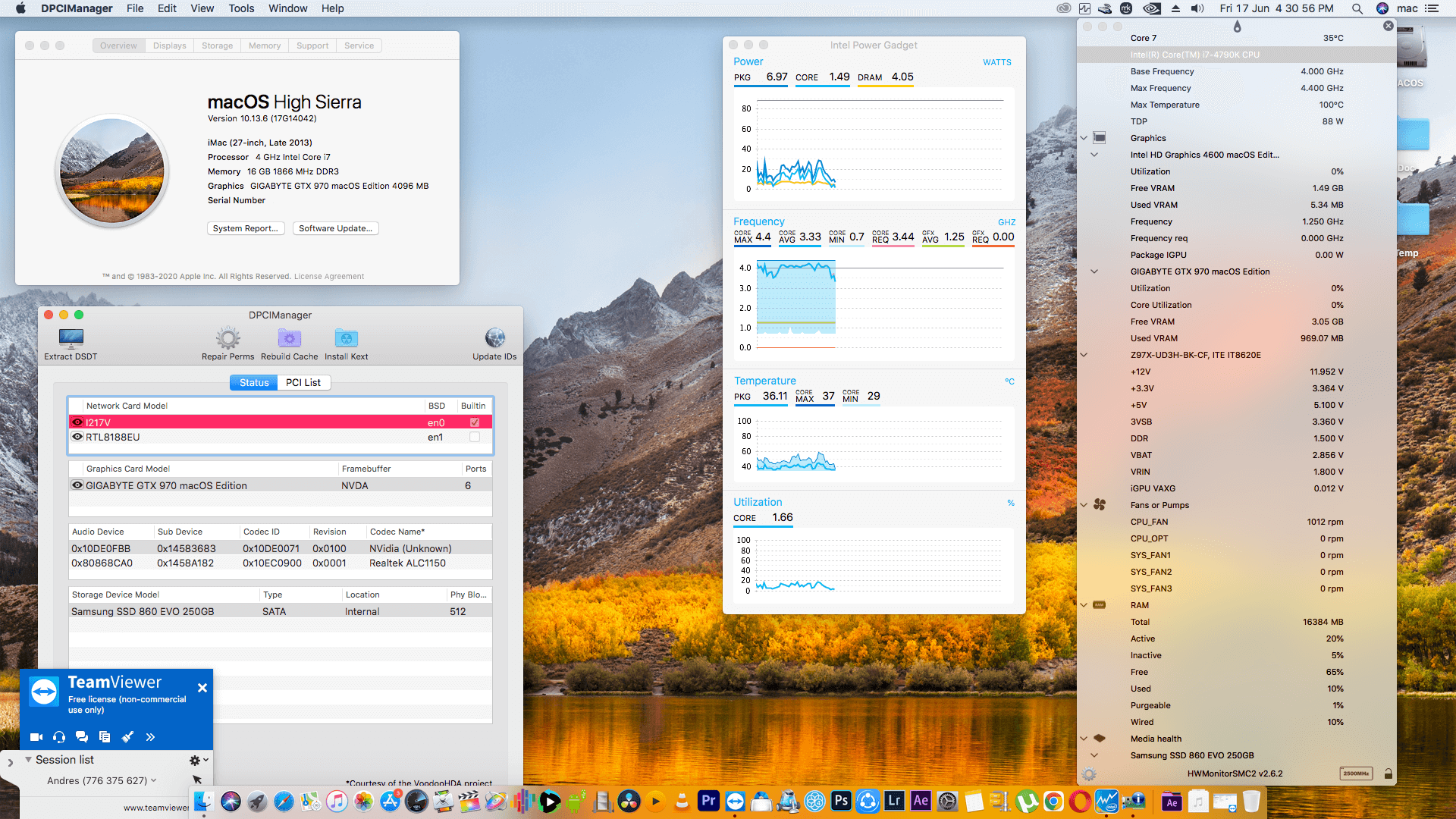Click the System Report button
This screenshot has width=1456, height=819.
[x=245, y=228]
